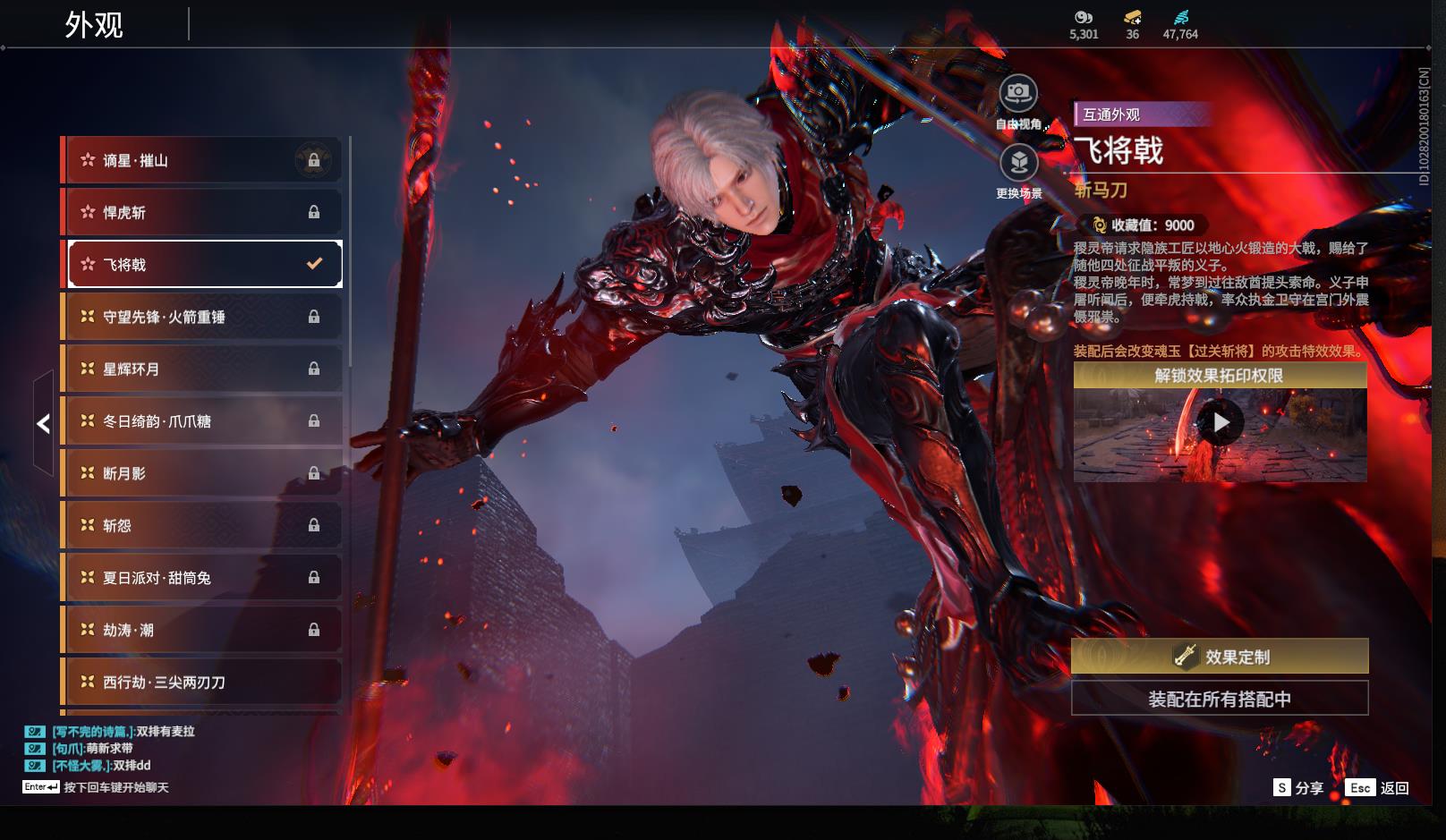Play the skin effect preview video
Screen dimensions: 1446x840
click(x=1221, y=422)
